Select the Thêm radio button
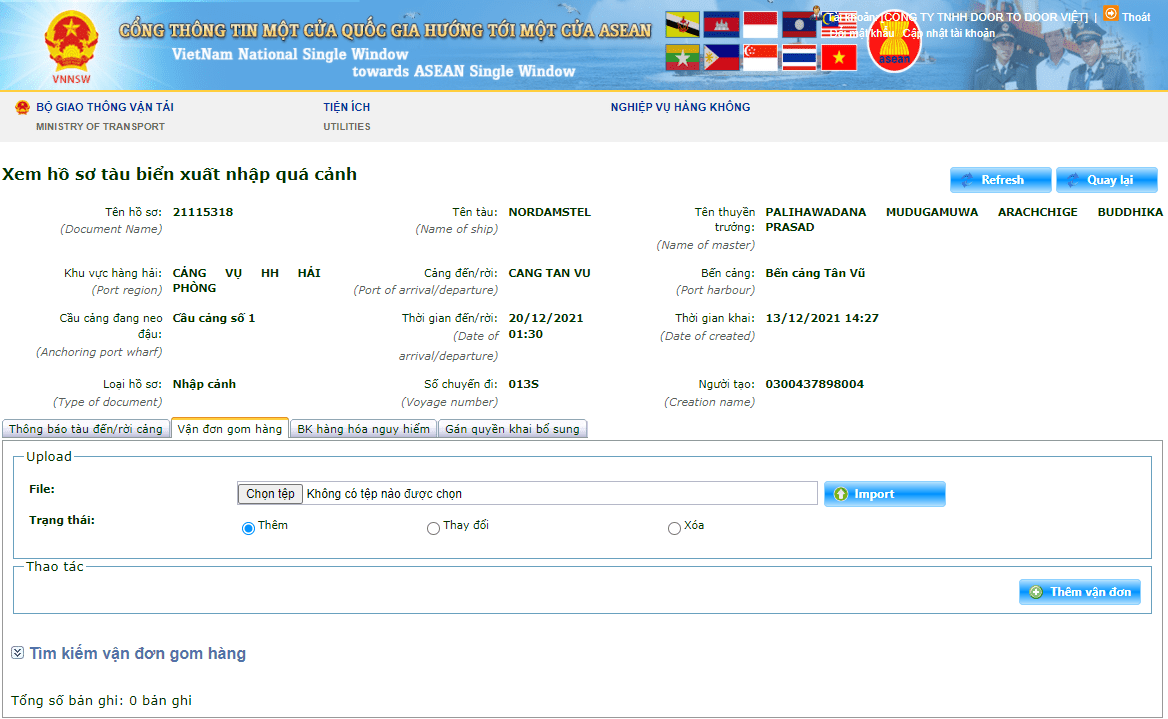 (x=248, y=528)
